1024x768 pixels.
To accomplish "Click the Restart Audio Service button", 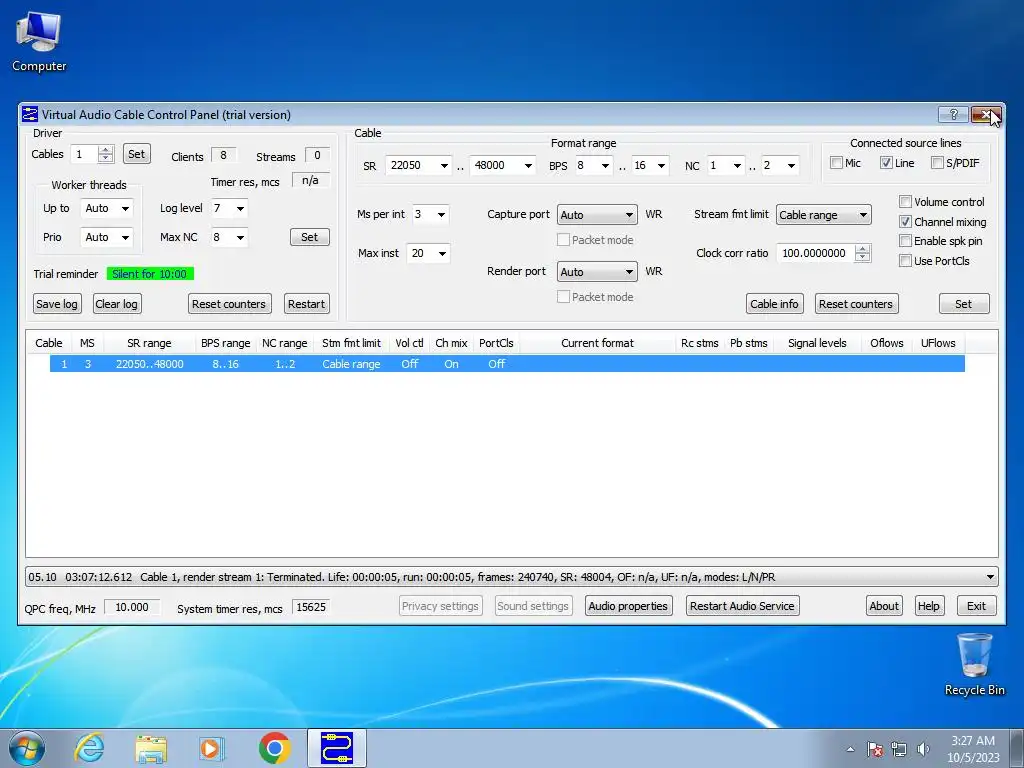I will point(743,606).
